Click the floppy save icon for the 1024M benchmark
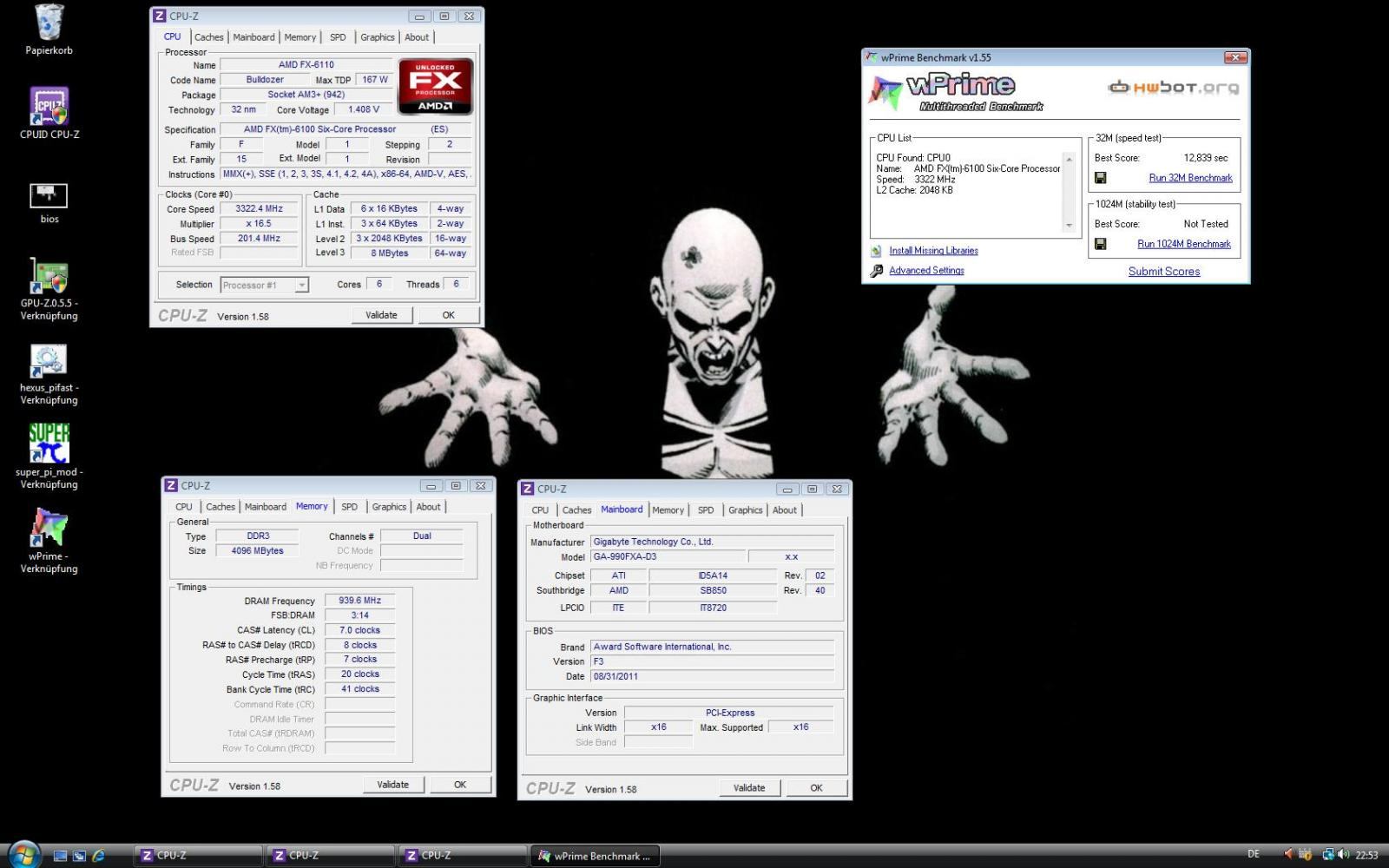 click(x=1100, y=244)
